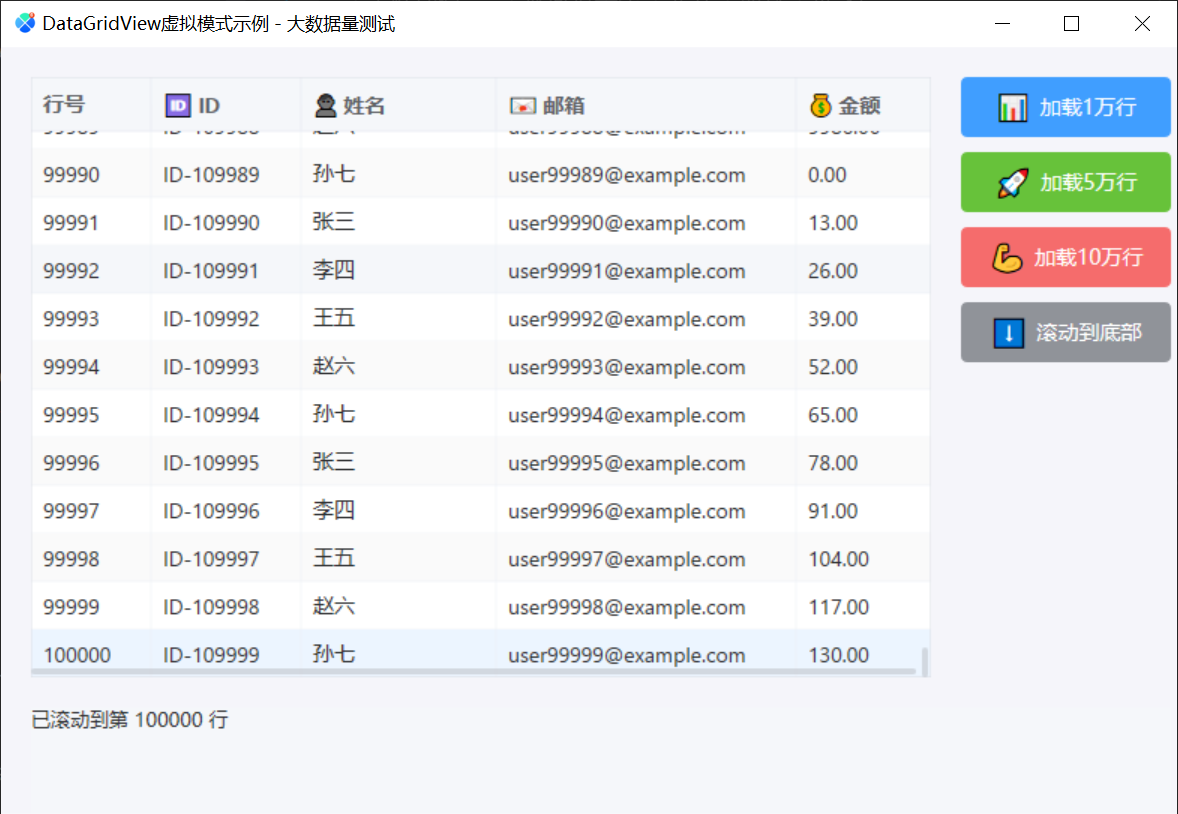
Task: Click the money bag icon in 金额 column header
Action: [819, 104]
